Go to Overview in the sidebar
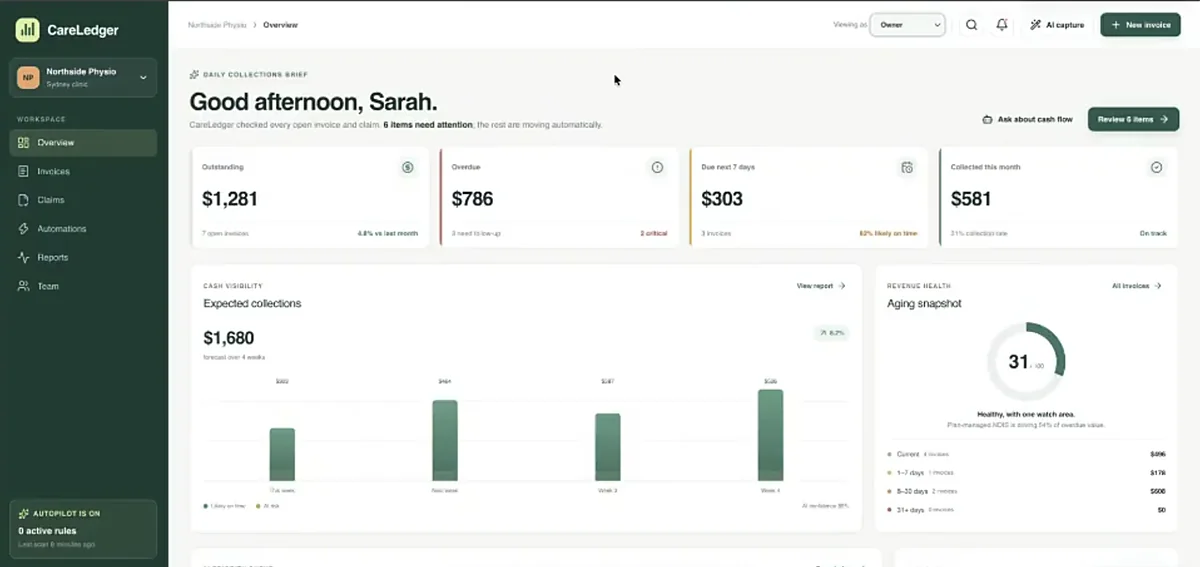 pos(82,143)
